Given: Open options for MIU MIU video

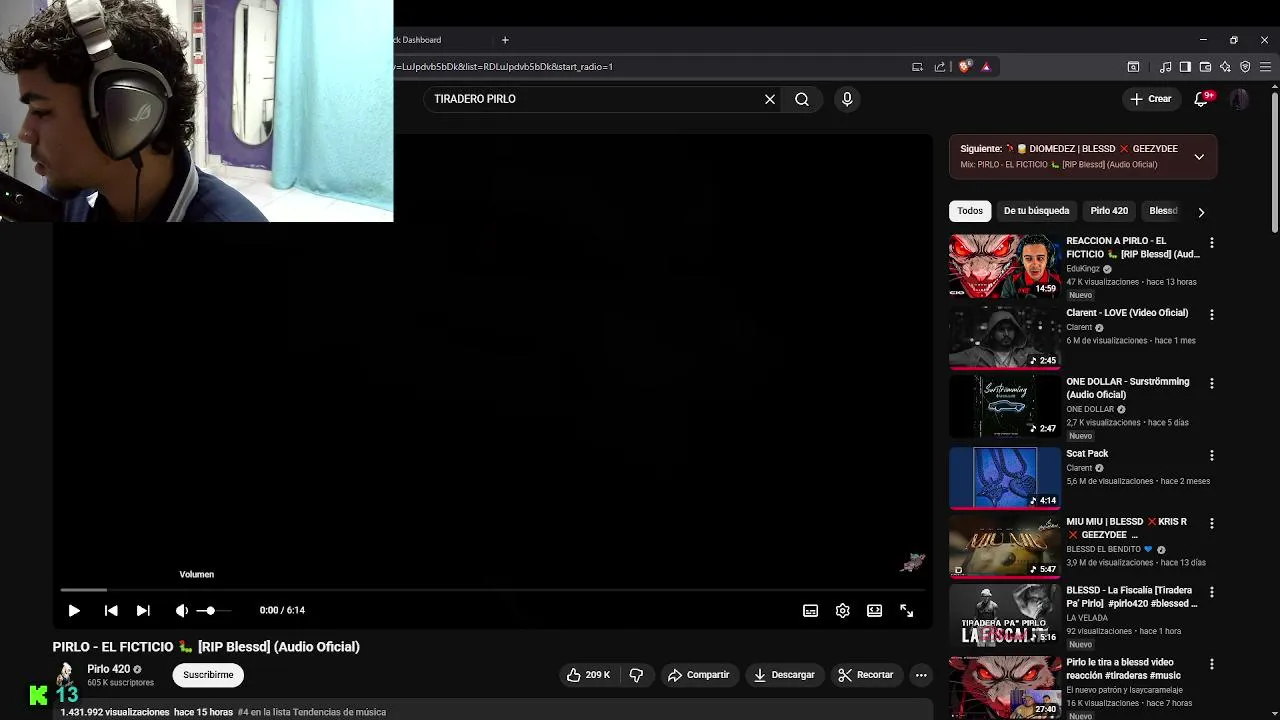Looking at the screenshot, I should tap(1212, 524).
